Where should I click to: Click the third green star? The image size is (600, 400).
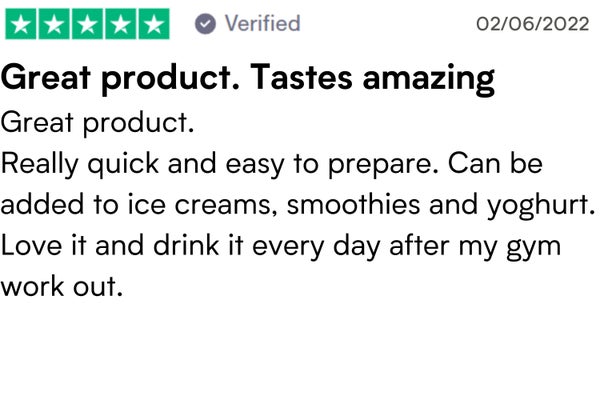pos(87,24)
